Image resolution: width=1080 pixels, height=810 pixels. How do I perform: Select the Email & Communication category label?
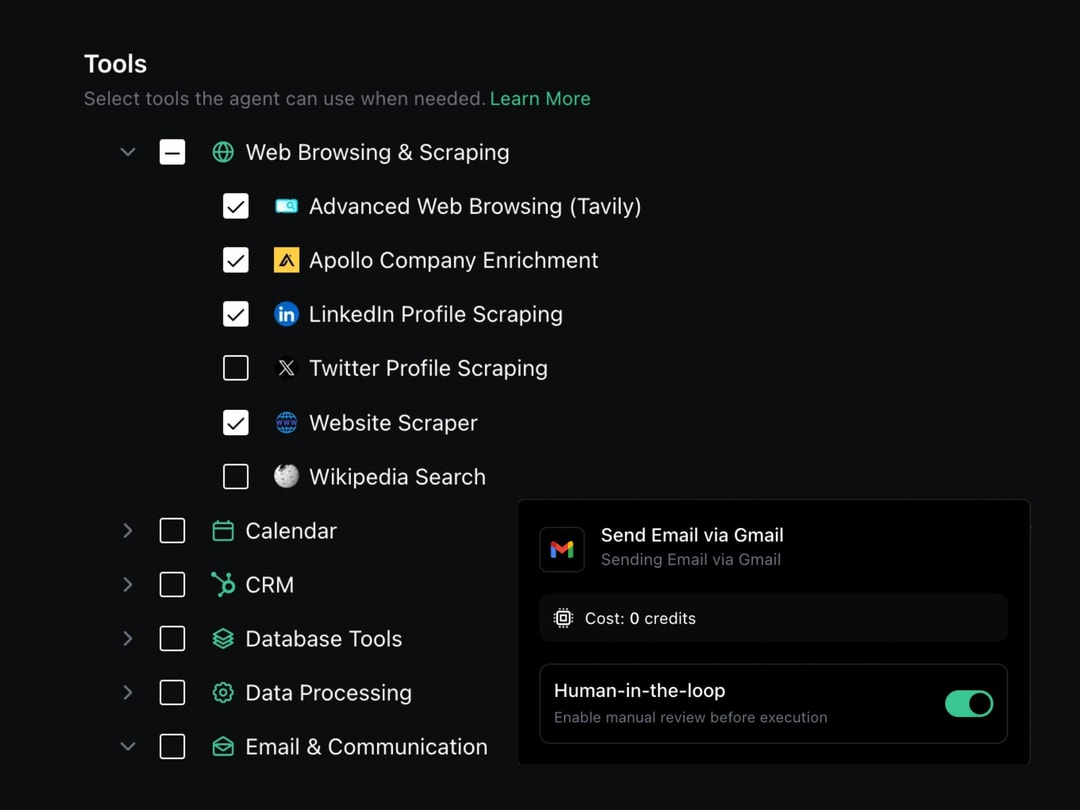coord(366,747)
